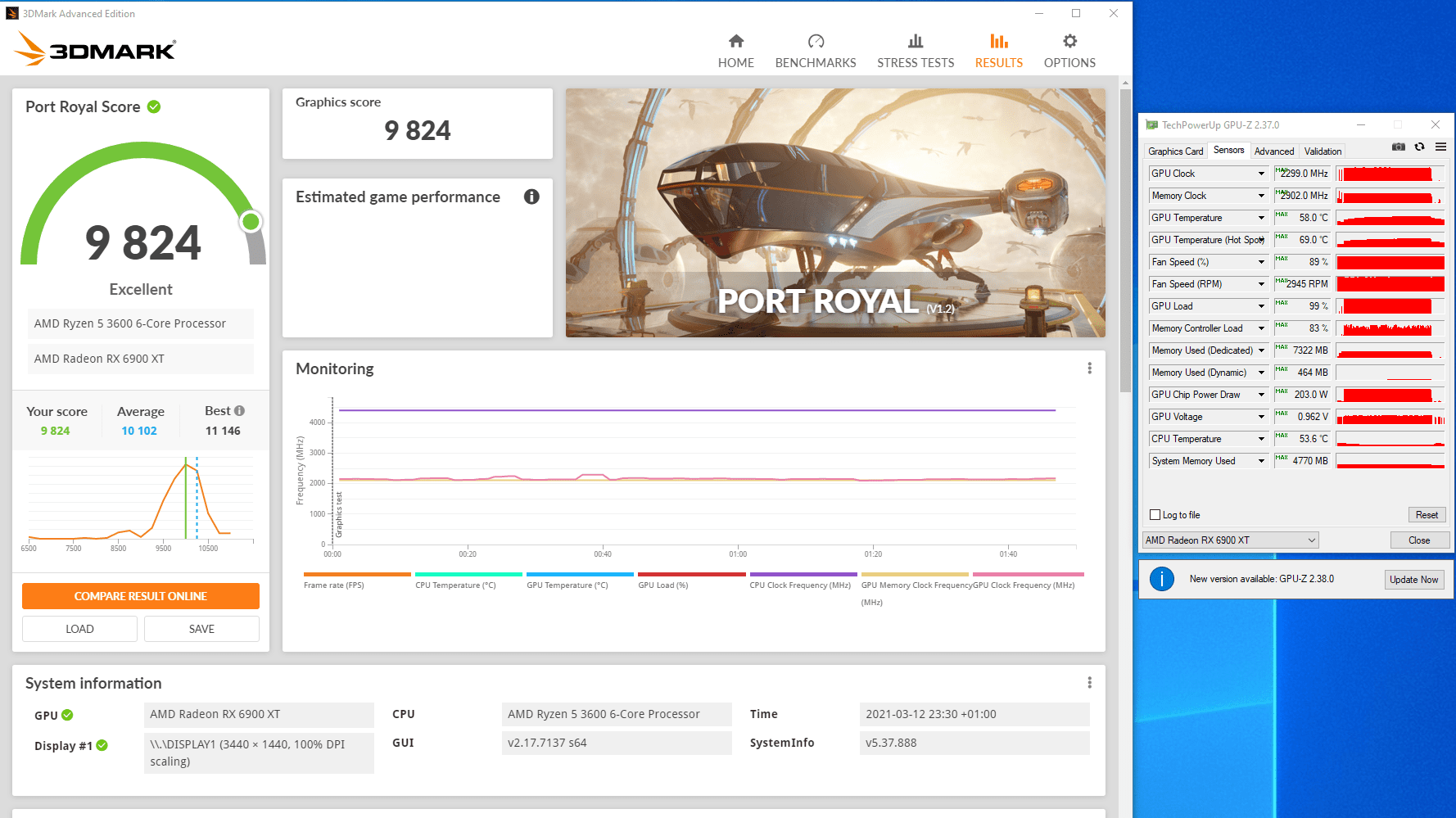Click the 3DMark logo
This screenshot has height=818, width=1456.
[x=95, y=49]
